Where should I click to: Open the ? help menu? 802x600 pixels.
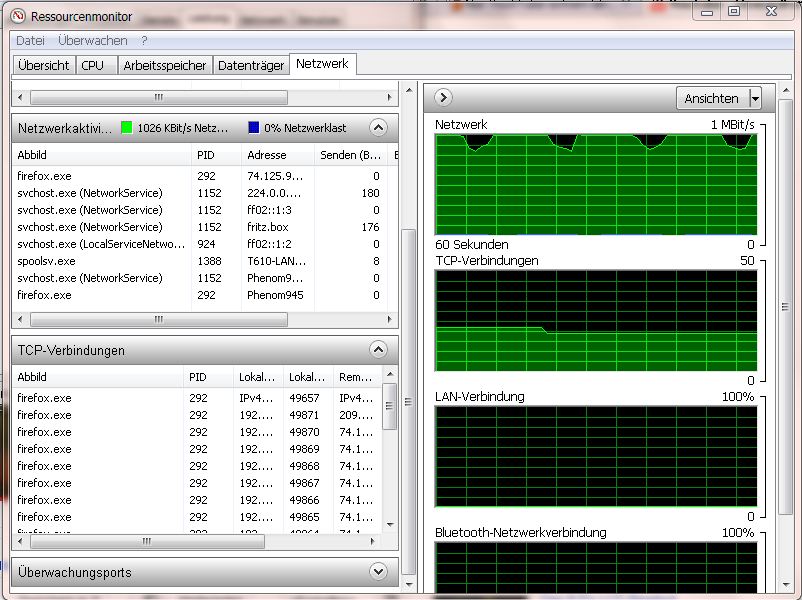tap(144, 40)
